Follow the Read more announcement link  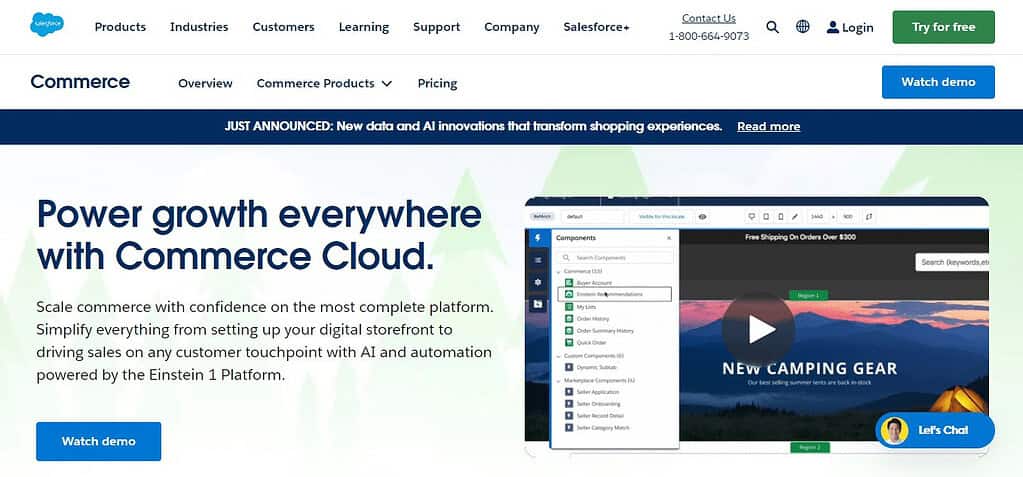point(769,127)
